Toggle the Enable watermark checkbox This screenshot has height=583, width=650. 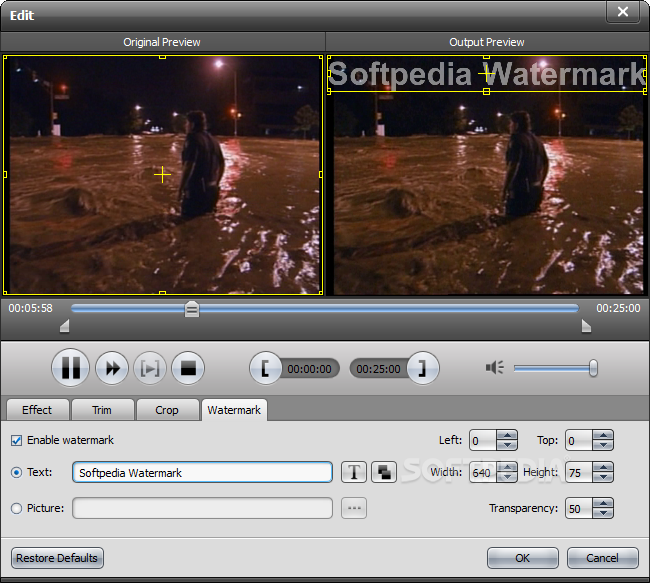16,440
